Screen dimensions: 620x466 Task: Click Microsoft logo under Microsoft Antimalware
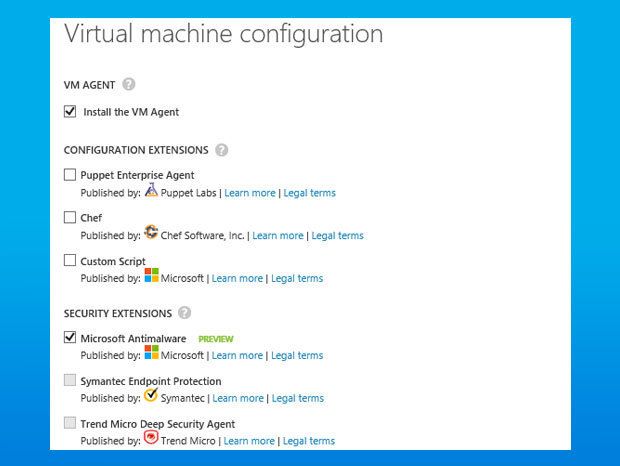[151, 352]
